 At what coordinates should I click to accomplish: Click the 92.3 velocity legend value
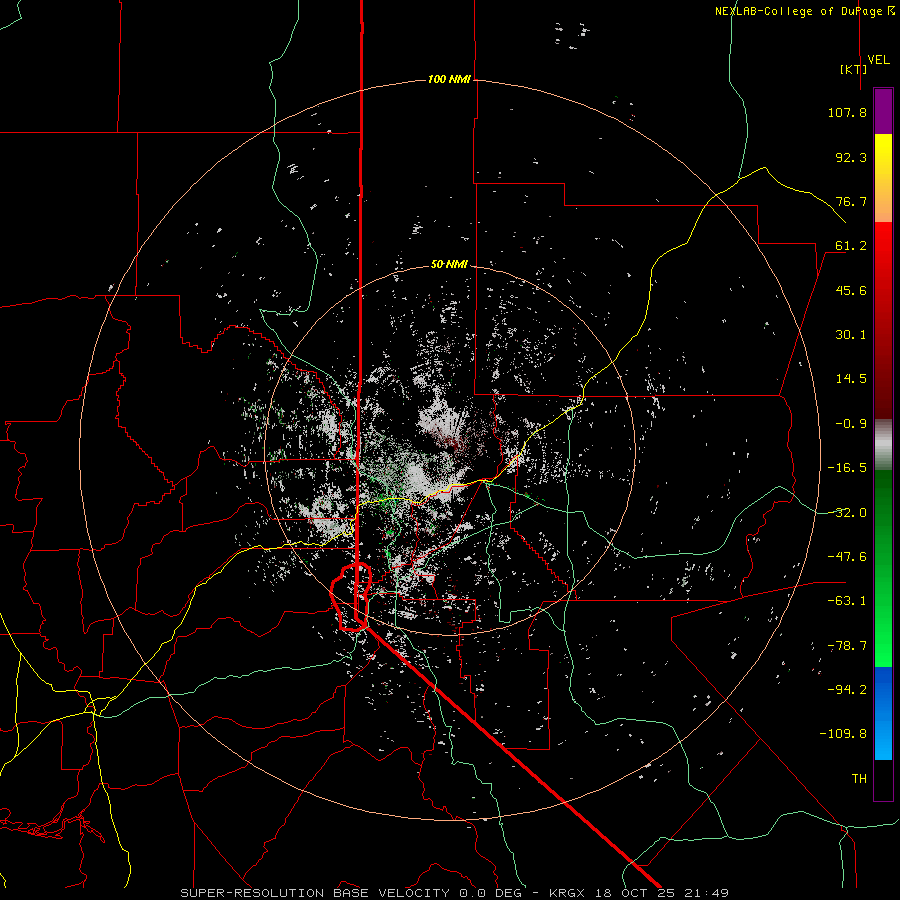coord(851,157)
